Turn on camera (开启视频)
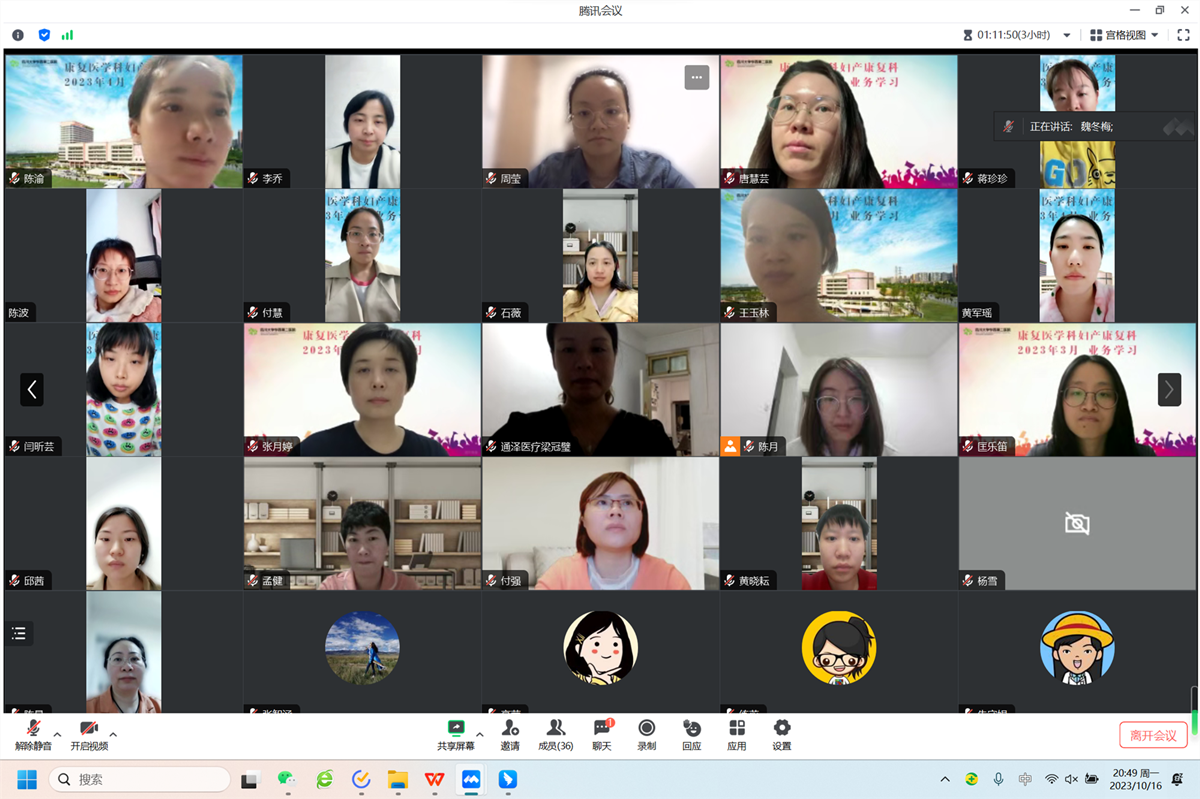Image resolution: width=1200 pixels, height=799 pixels. click(89, 735)
